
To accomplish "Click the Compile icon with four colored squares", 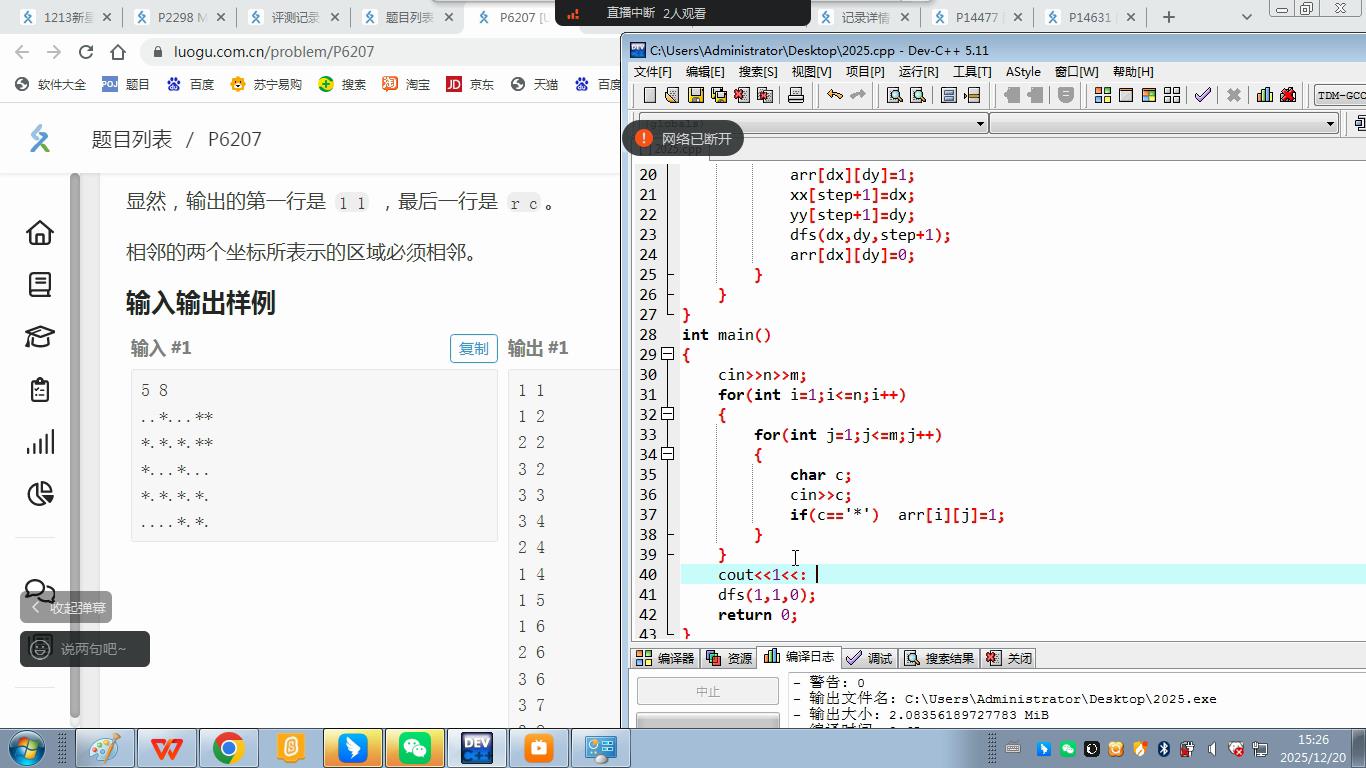I will click(x=1103, y=95).
